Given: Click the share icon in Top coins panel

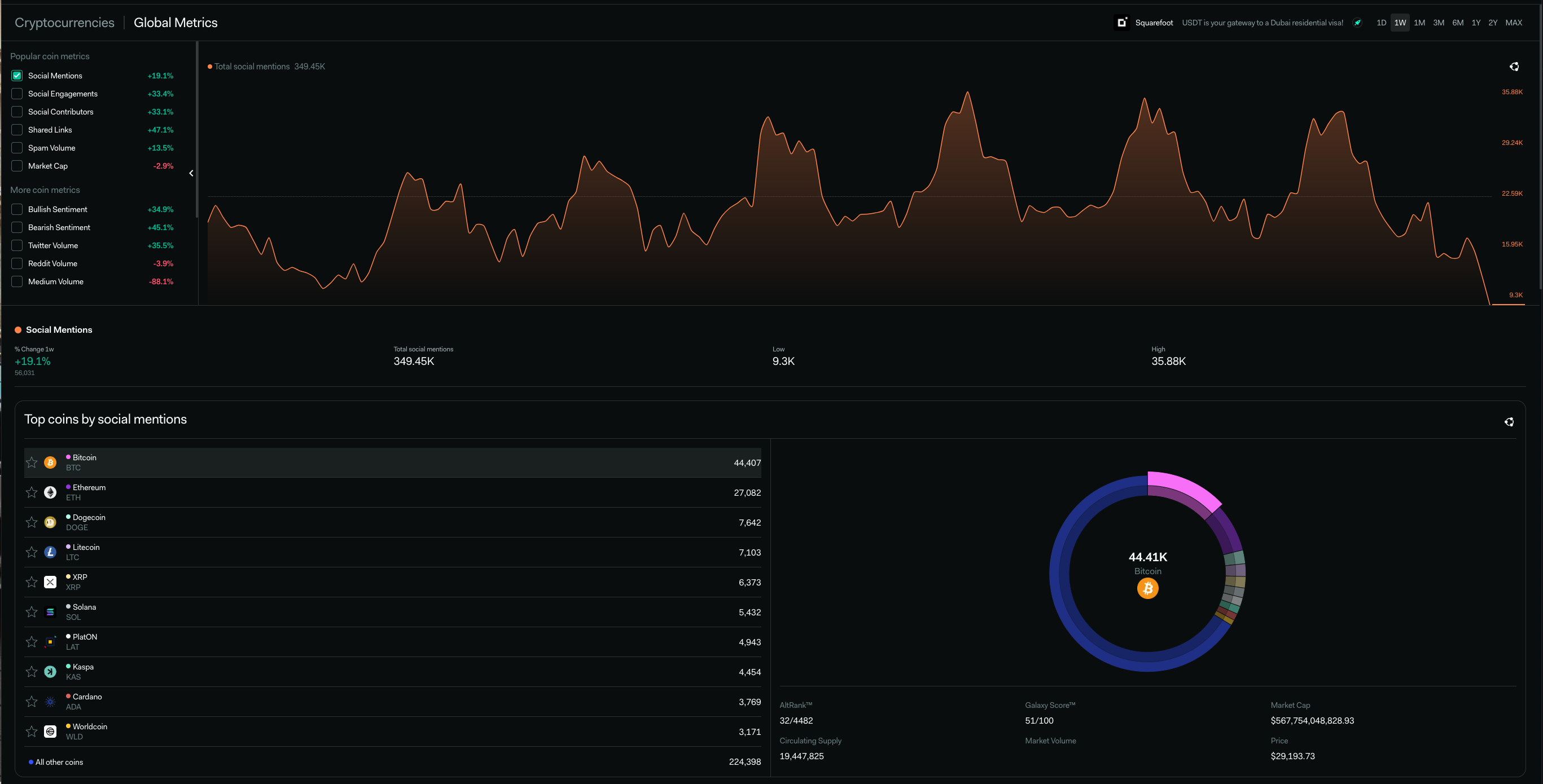Looking at the screenshot, I should pos(1509,422).
